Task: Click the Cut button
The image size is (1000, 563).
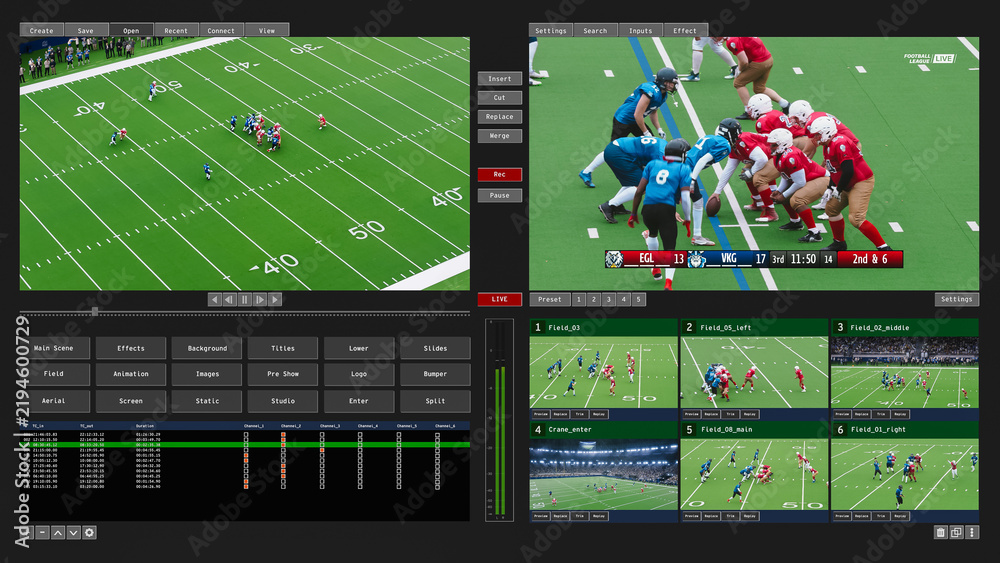Action: [499, 98]
